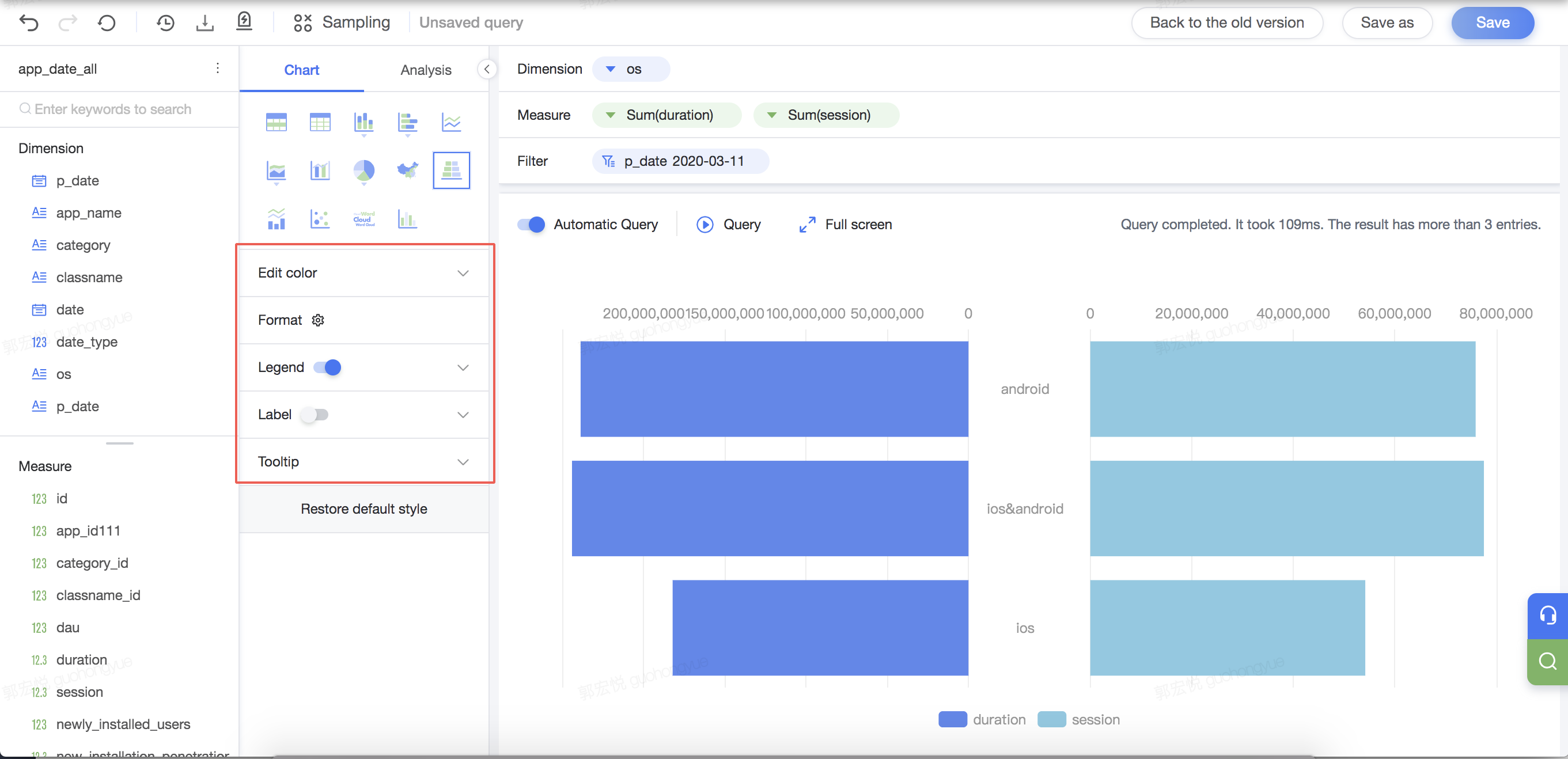Select the pie chart type
The width and height of the screenshot is (1568, 759).
pos(364,172)
